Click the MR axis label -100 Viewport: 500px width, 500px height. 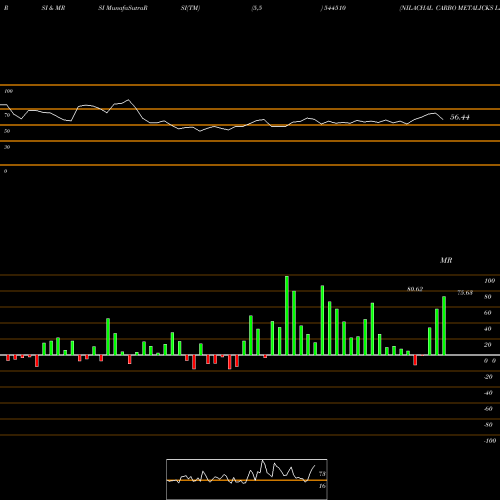tap(490, 441)
